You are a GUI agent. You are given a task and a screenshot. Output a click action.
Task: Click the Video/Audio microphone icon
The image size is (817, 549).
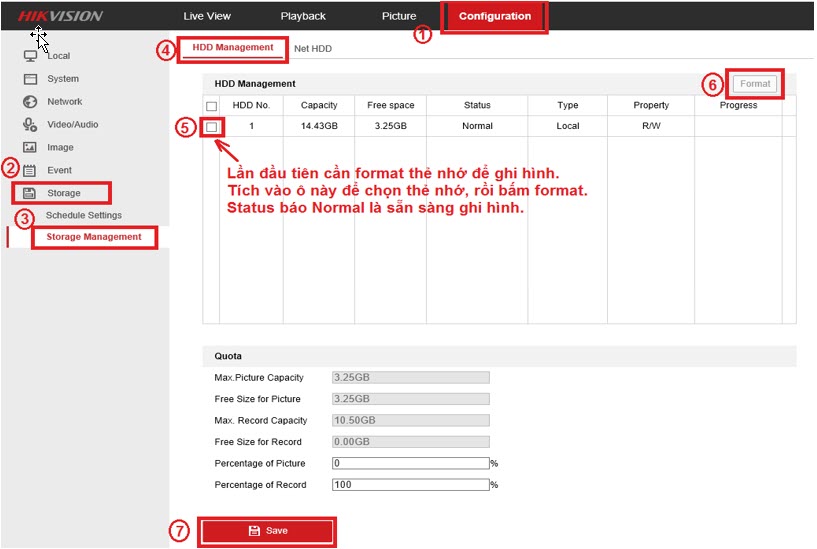pyautogui.click(x=30, y=125)
